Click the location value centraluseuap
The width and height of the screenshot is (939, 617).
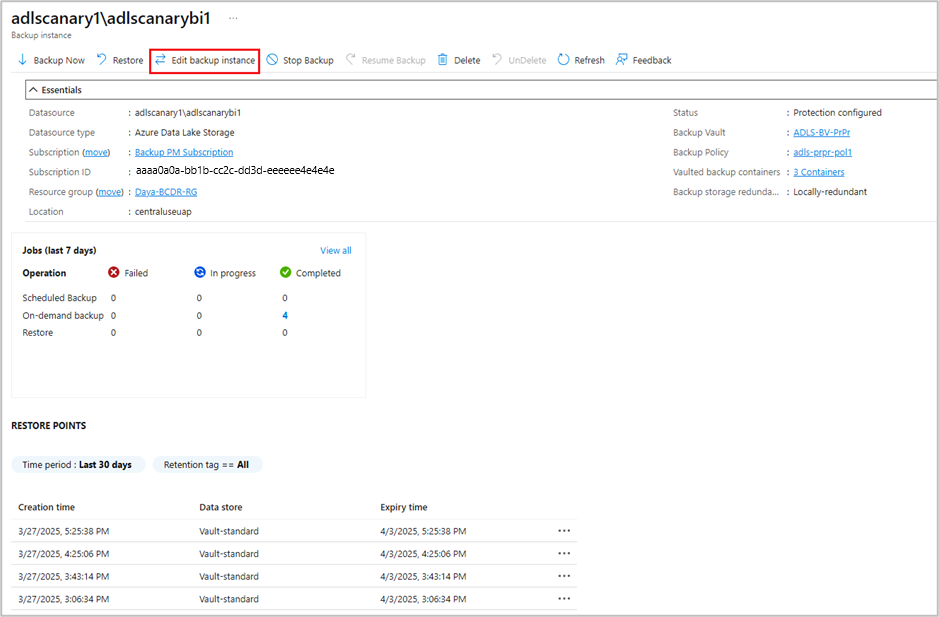[x=163, y=211]
